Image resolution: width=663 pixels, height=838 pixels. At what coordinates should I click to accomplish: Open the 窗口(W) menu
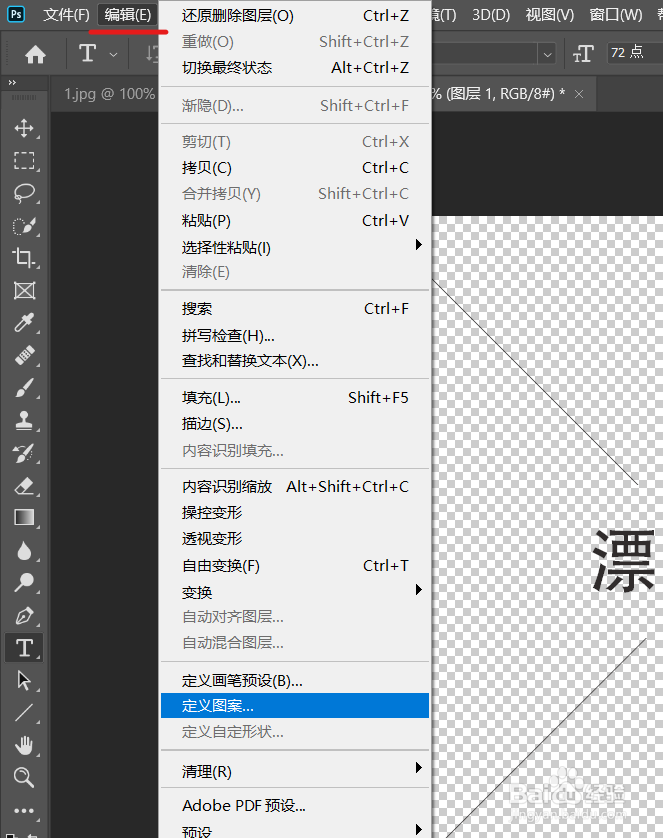pos(616,14)
